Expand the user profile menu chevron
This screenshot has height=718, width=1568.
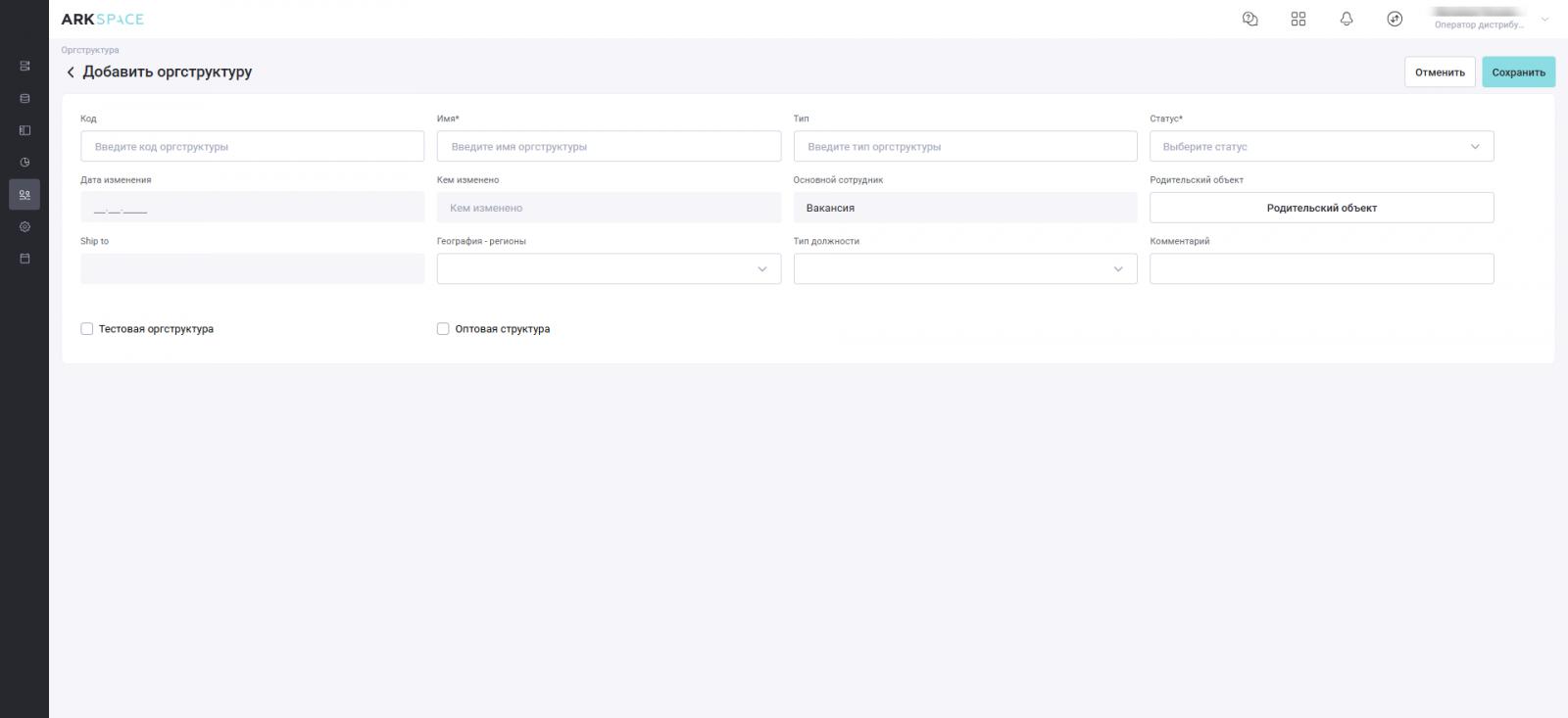(x=1545, y=19)
